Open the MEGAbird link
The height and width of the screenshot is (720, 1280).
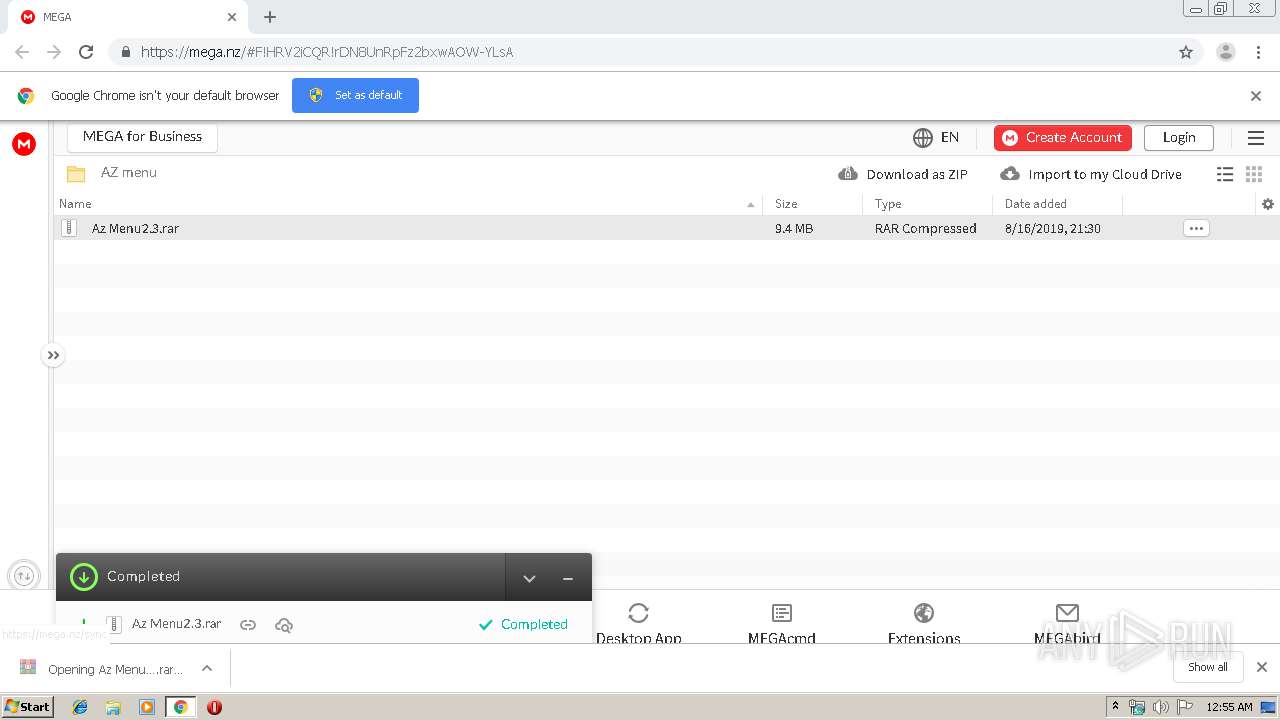1067,624
